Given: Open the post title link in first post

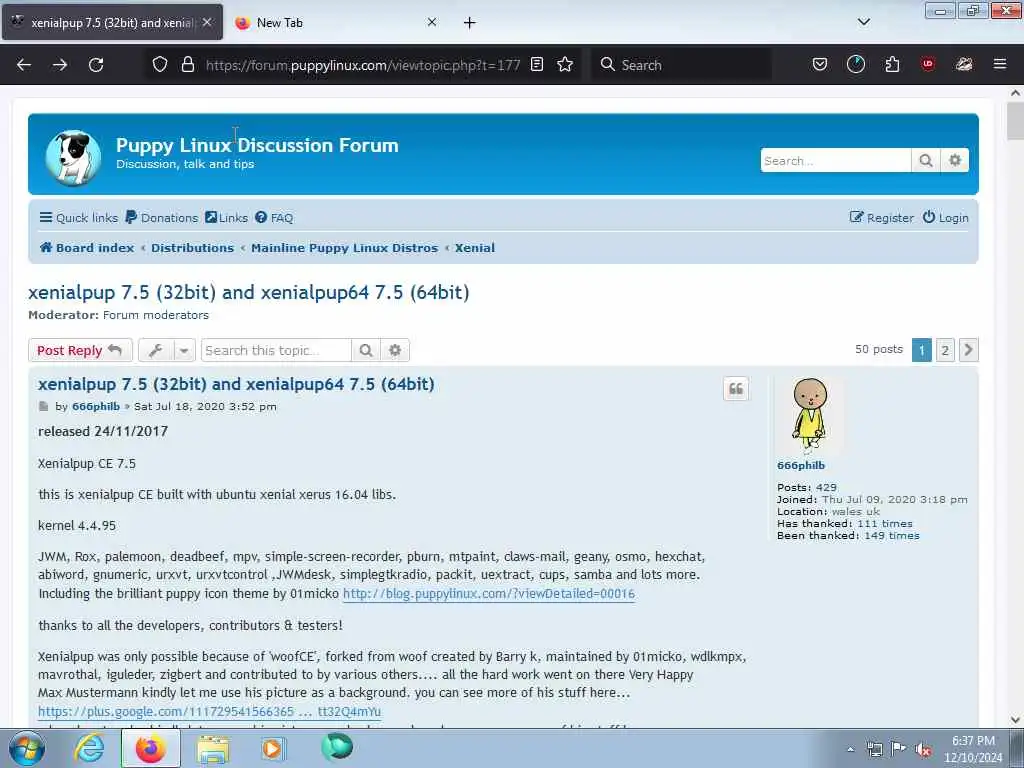Looking at the screenshot, I should point(236,384).
